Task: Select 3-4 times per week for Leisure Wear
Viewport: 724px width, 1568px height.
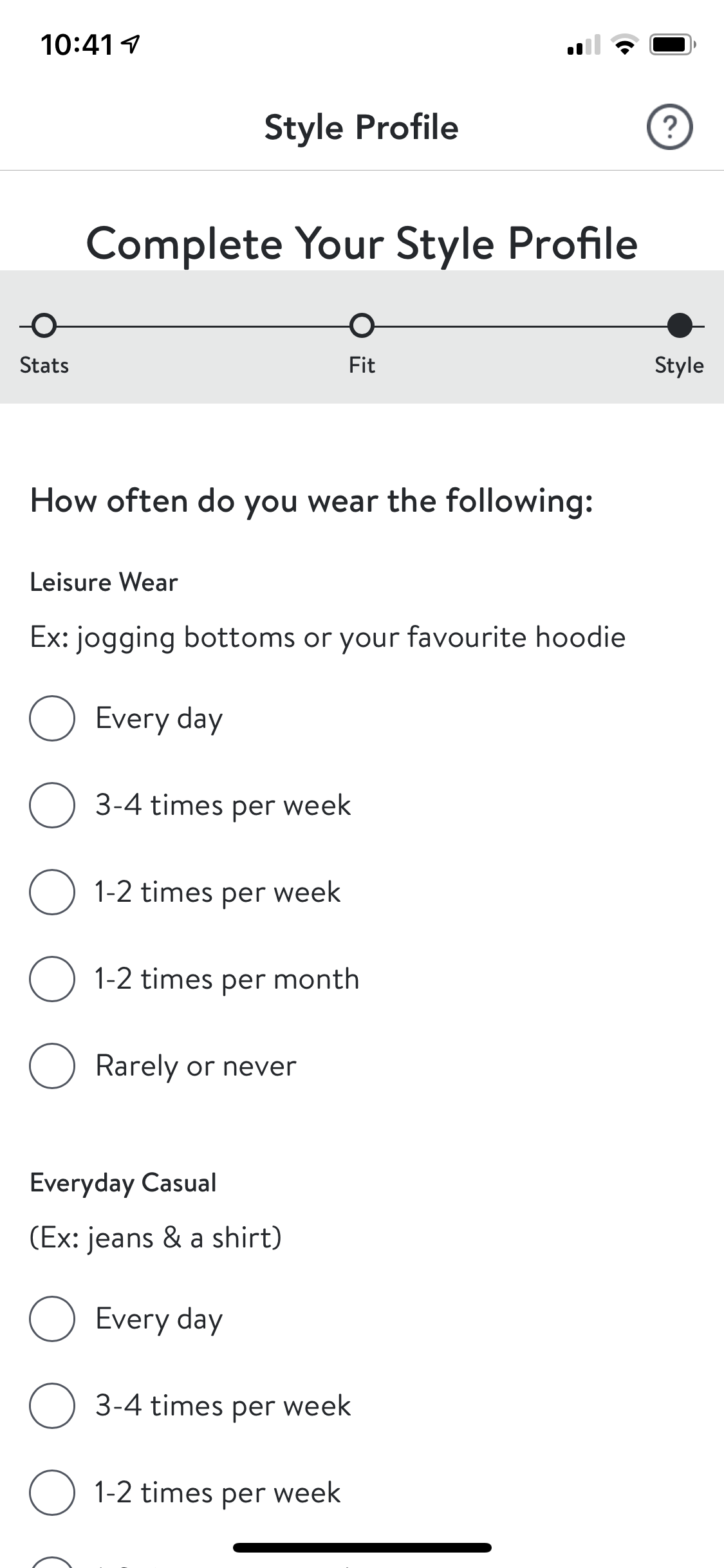Action: click(52, 805)
